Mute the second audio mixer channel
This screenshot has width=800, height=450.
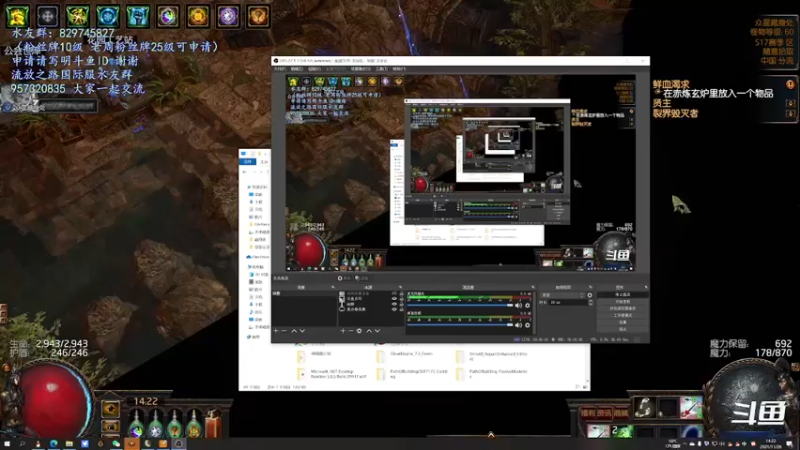click(x=518, y=325)
